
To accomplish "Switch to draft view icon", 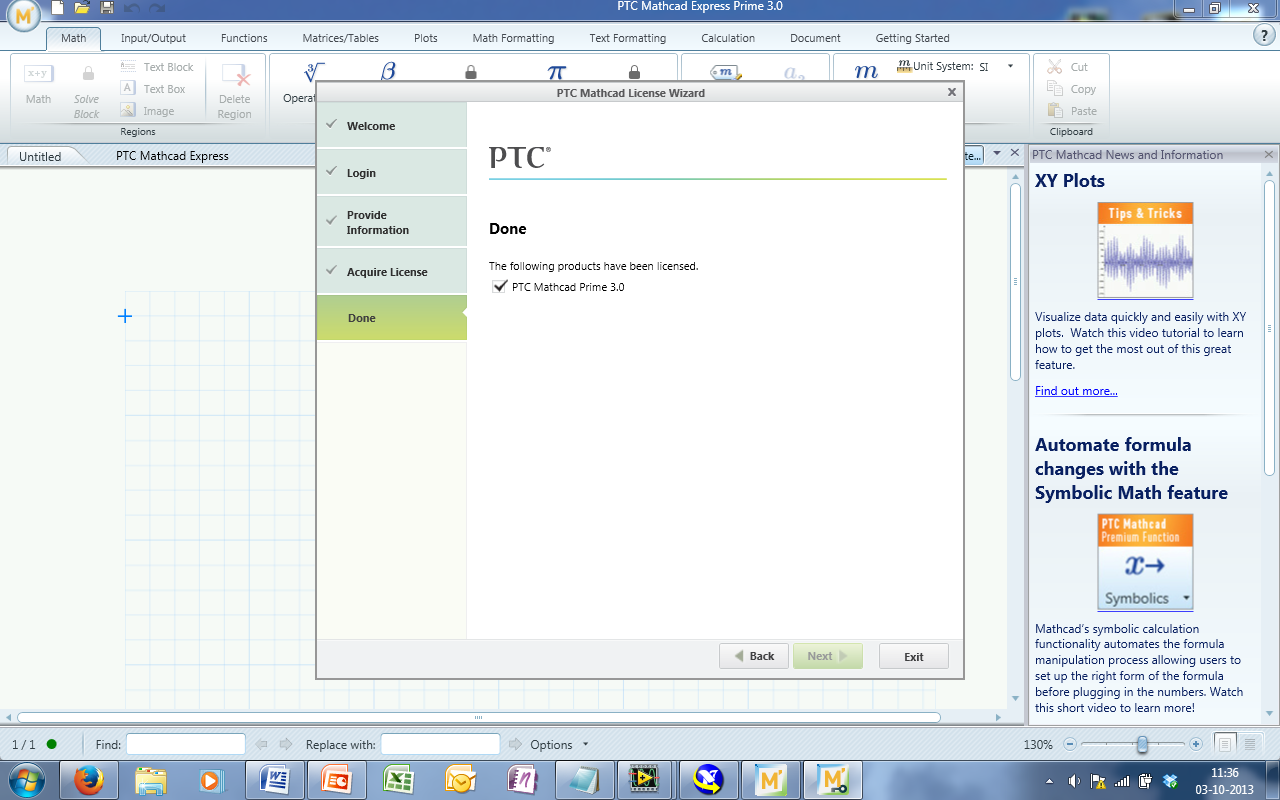I will [x=1249, y=744].
